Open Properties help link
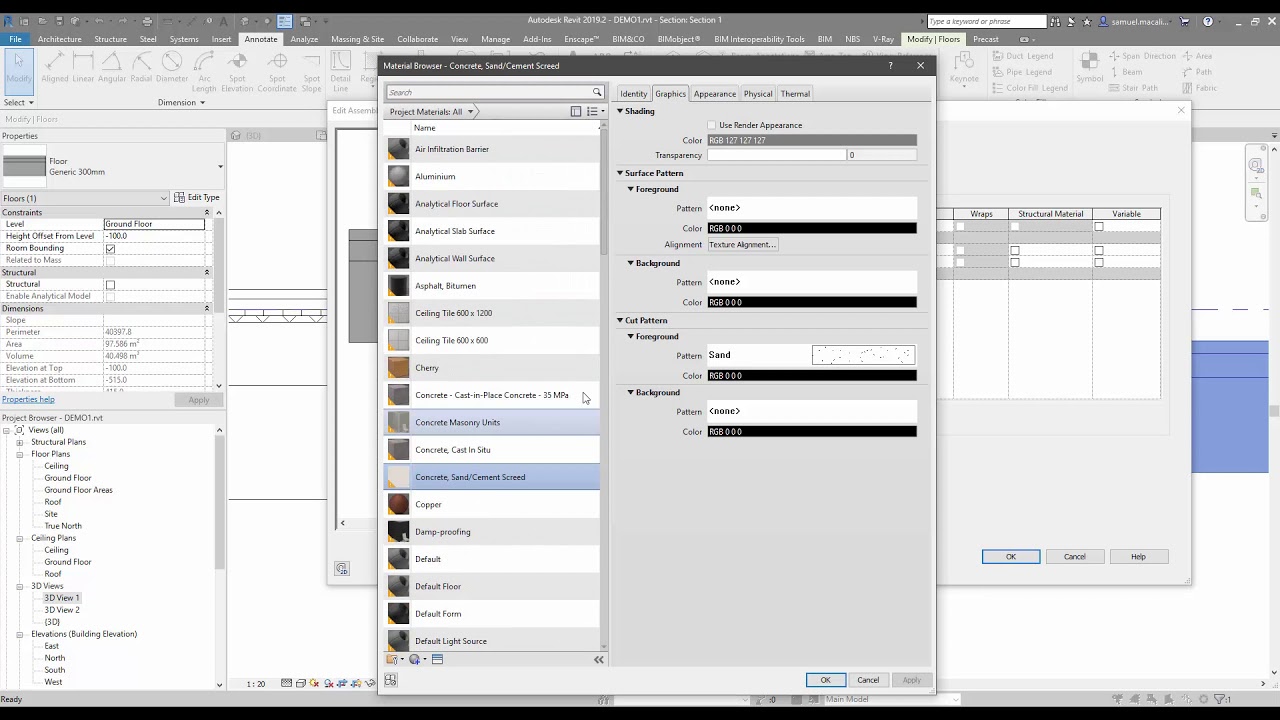The width and height of the screenshot is (1280, 720). click(x=28, y=399)
